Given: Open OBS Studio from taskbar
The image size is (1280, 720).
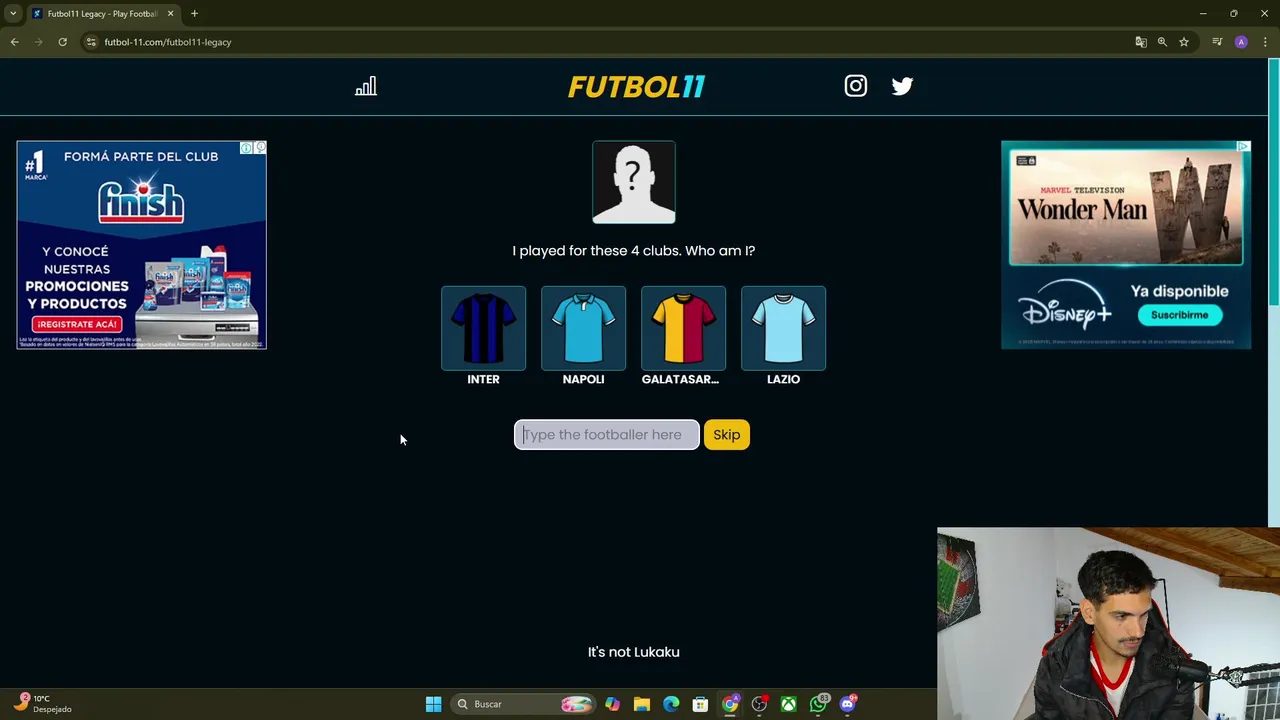Looking at the screenshot, I should (760, 704).
